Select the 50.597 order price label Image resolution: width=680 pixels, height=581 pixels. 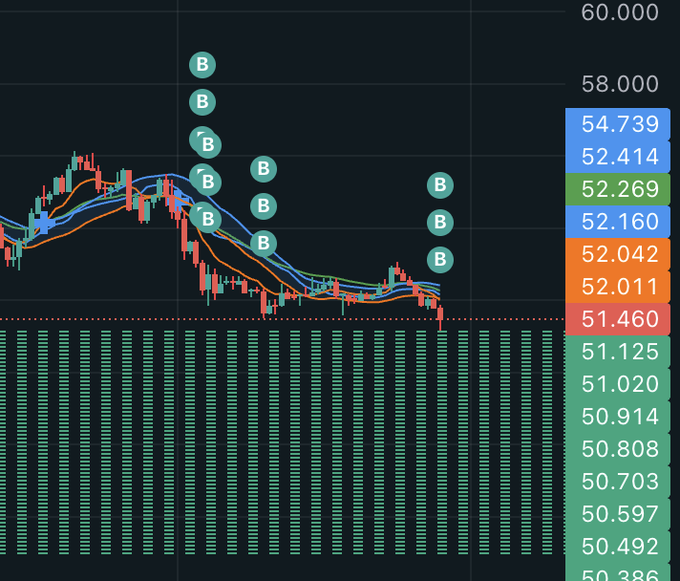618,514
